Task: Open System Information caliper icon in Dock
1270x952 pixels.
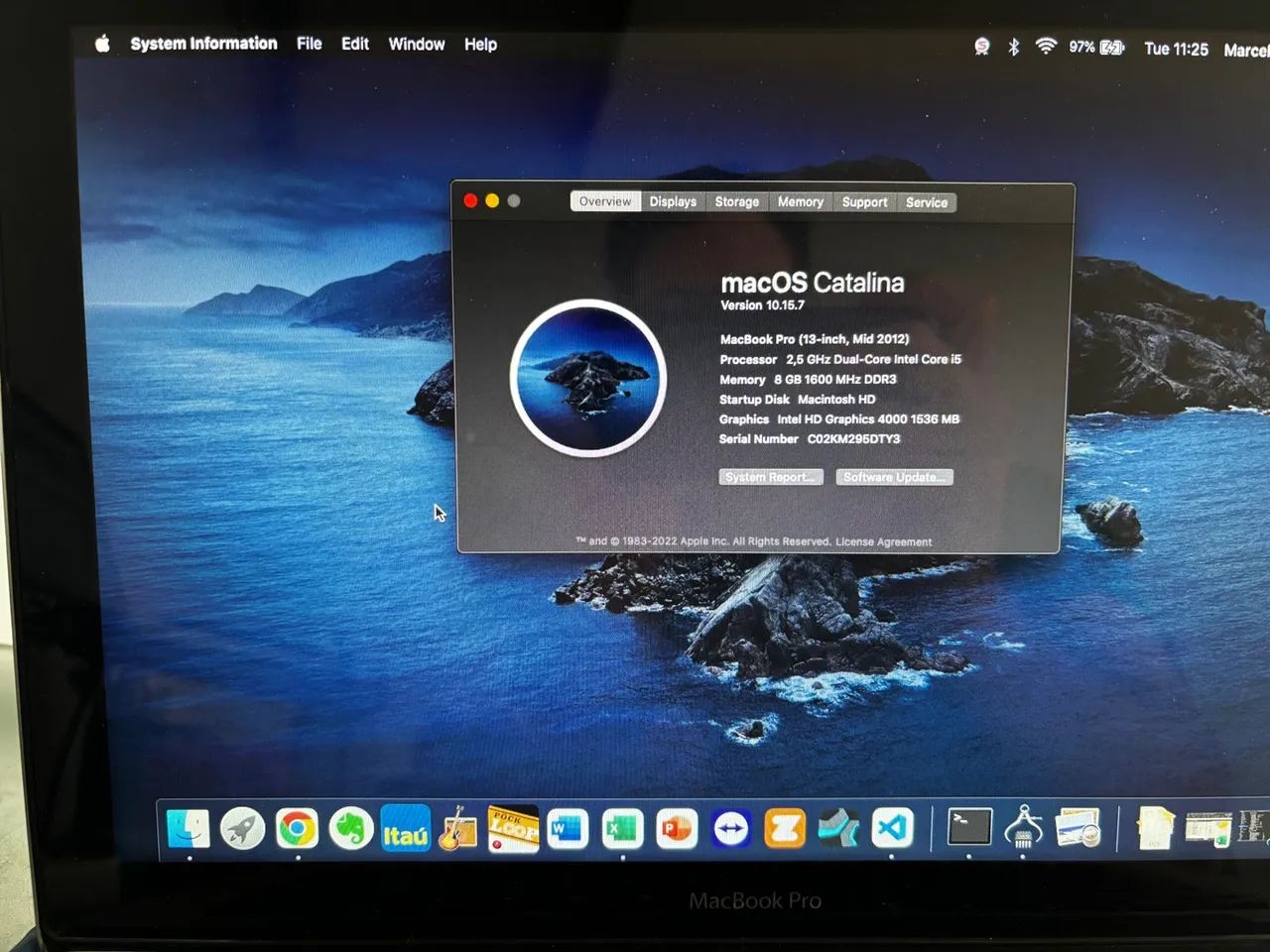Action: 1023,826
